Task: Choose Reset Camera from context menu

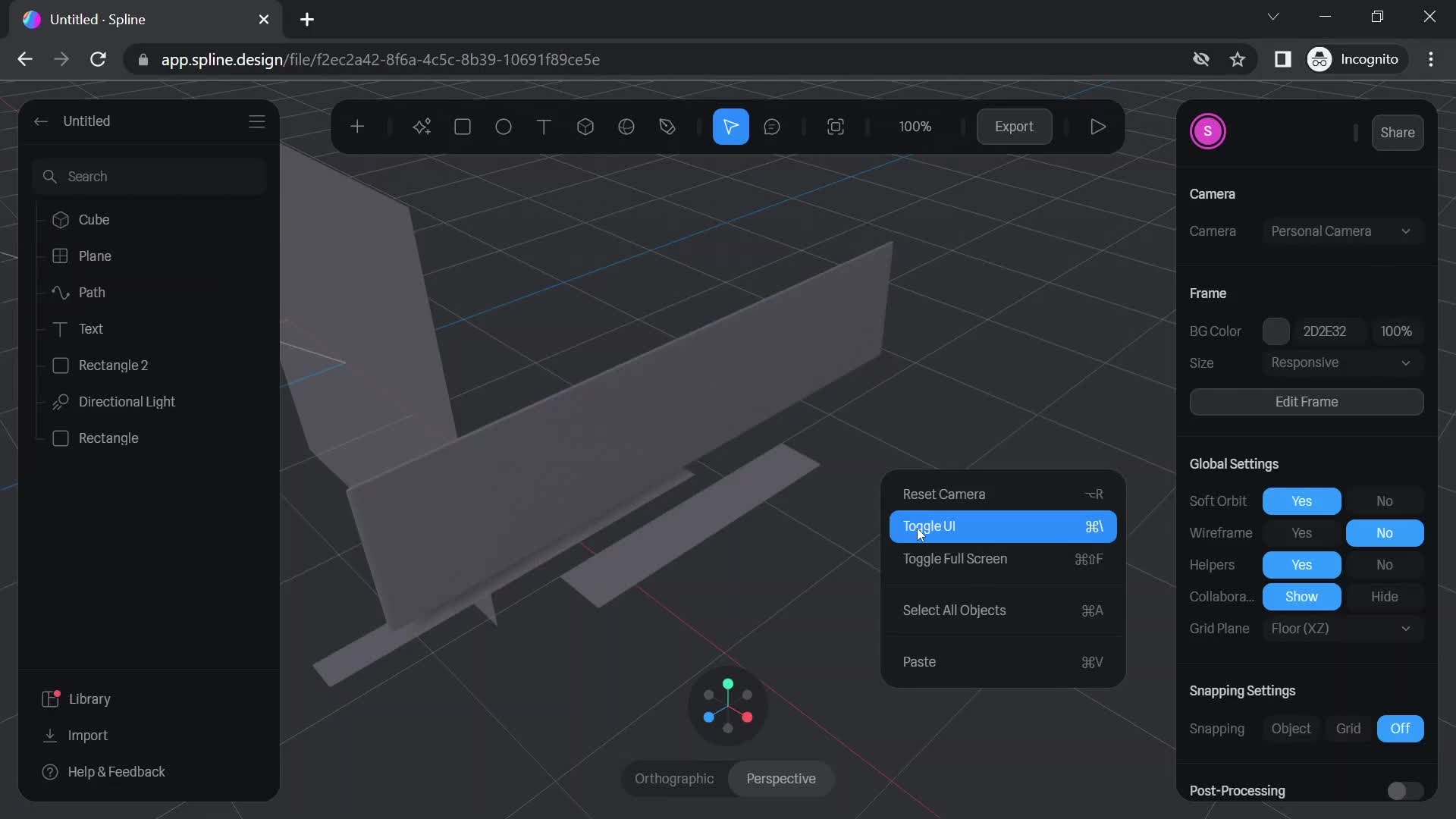Action: tap(1003, 494)
